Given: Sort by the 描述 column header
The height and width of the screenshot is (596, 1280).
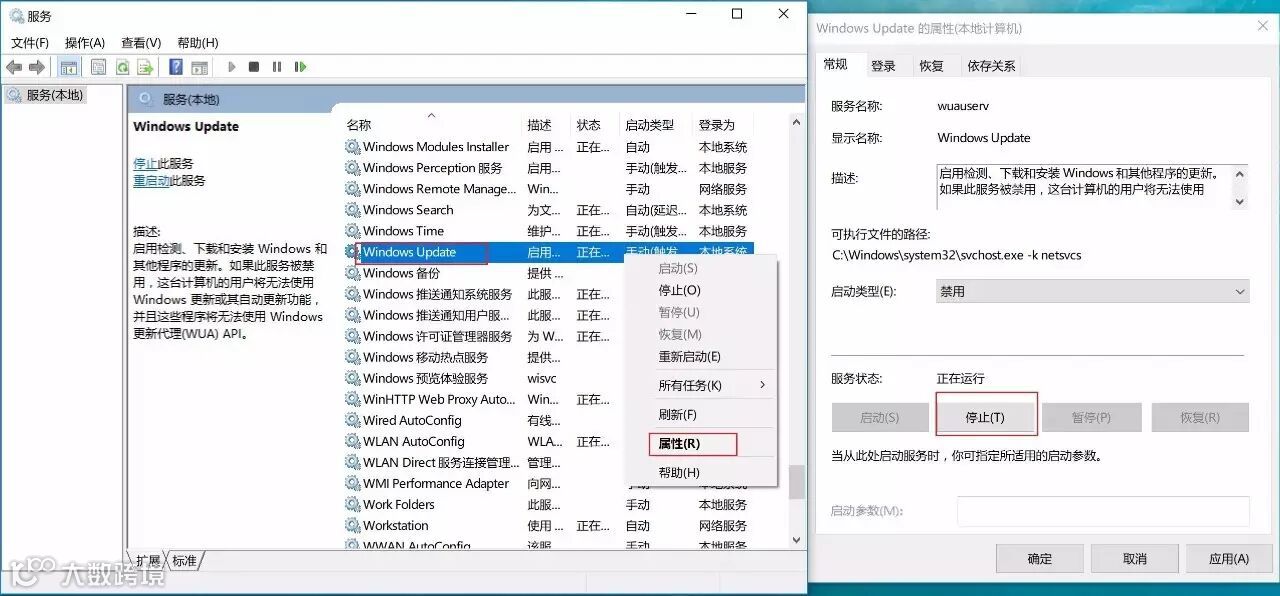Looking at the screenshot, I should click(546, 125).
